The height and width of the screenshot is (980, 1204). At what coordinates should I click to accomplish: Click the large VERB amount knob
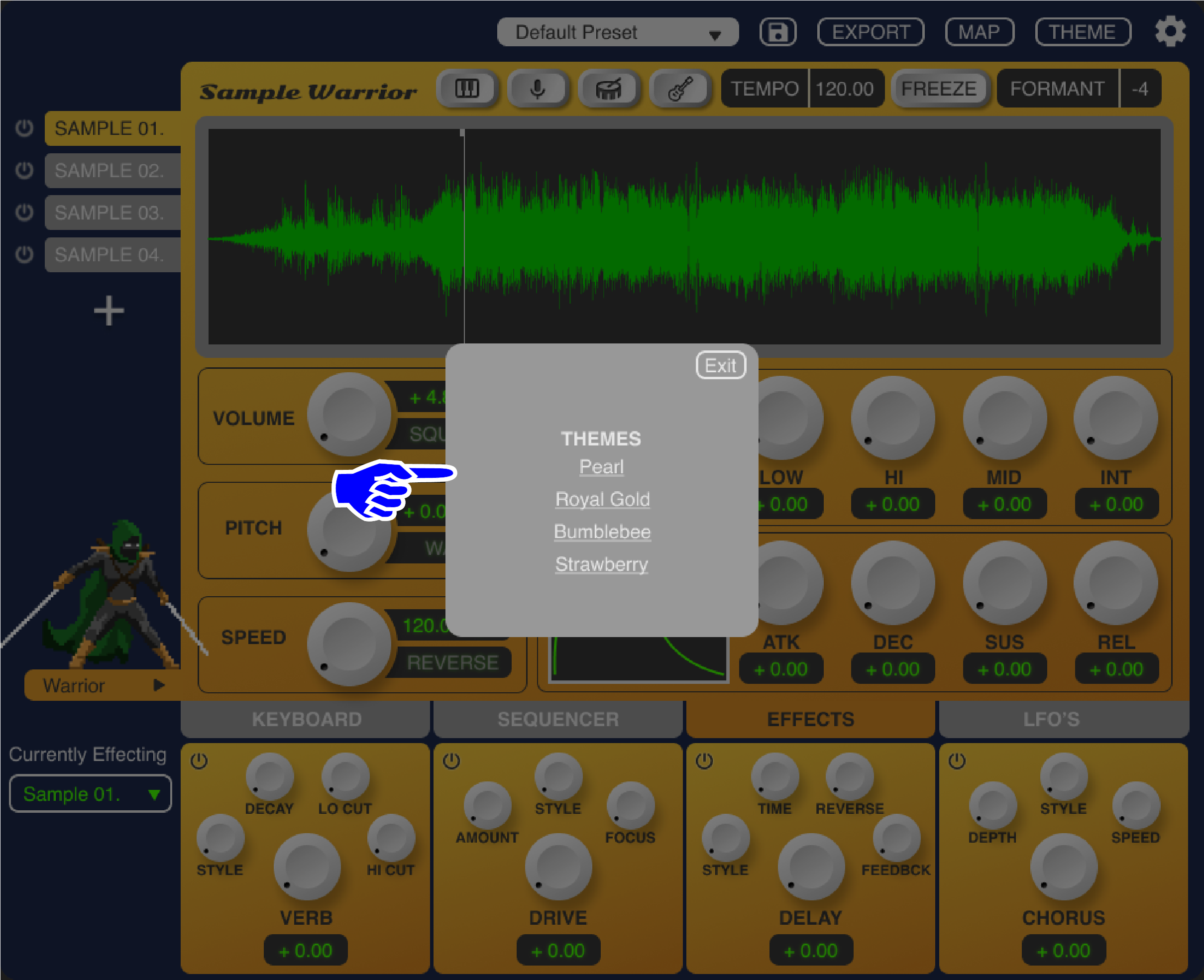pyautogui.click(x=307, y=867)
